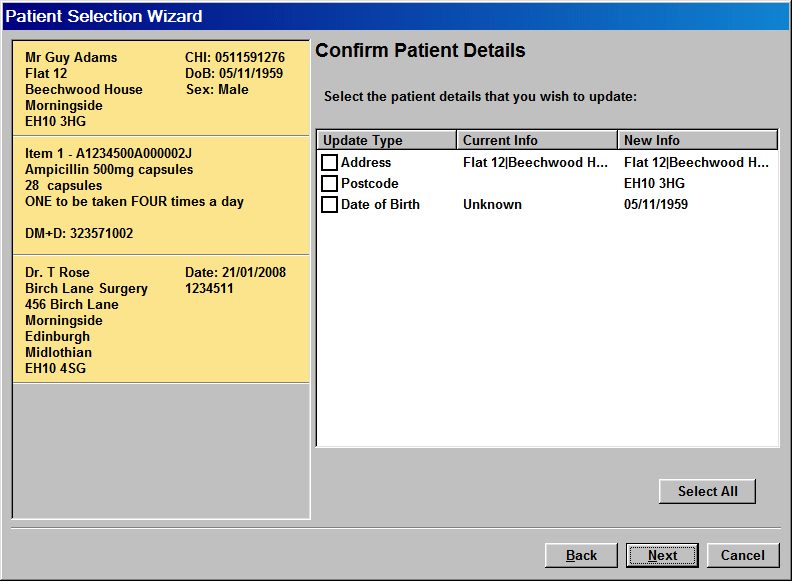The width and height of the screenshot is (792, 581).
Task: Click the current address value in the Address row
Action: [536, 163]
